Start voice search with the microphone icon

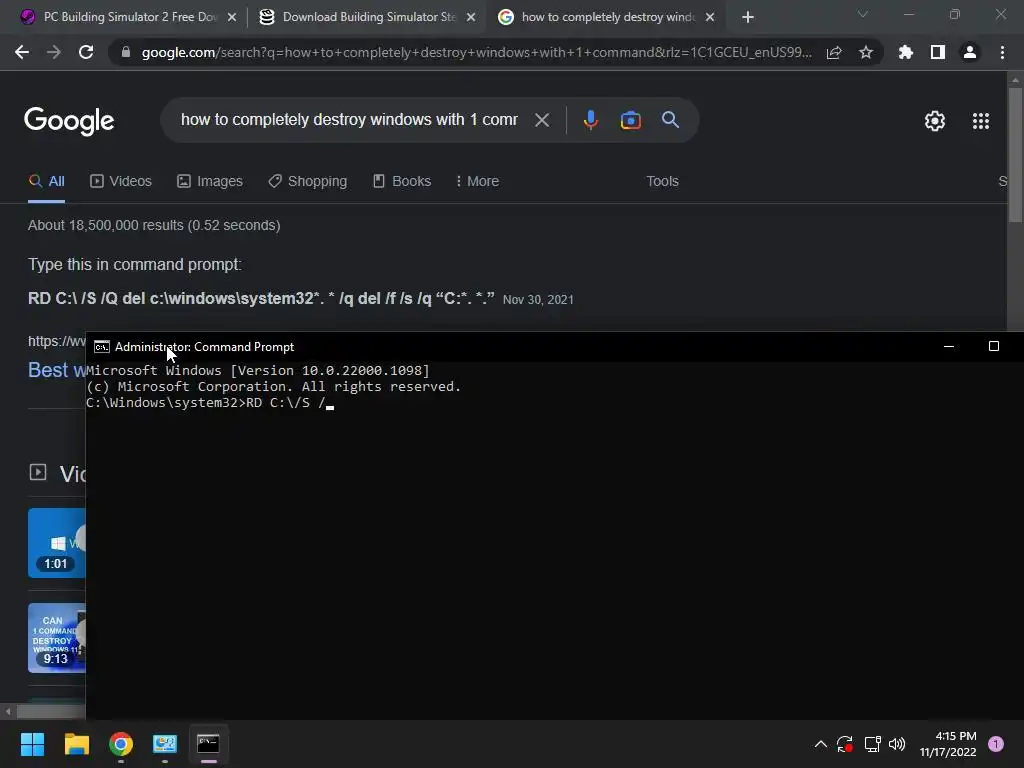tap(590, 120)
